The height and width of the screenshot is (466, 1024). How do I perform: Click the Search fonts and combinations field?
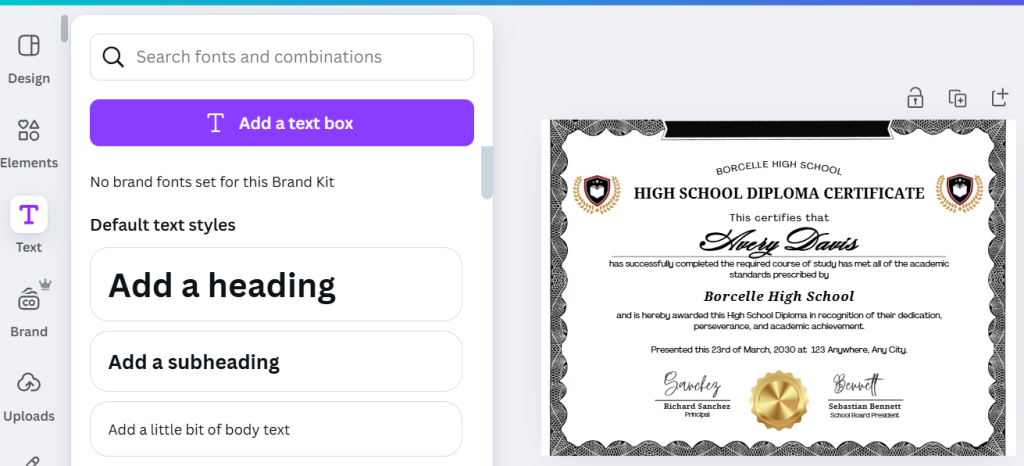(x=295, y=57)
